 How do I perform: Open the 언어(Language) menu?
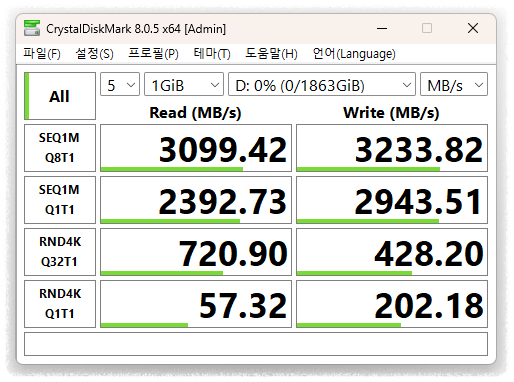pos(354,53)
